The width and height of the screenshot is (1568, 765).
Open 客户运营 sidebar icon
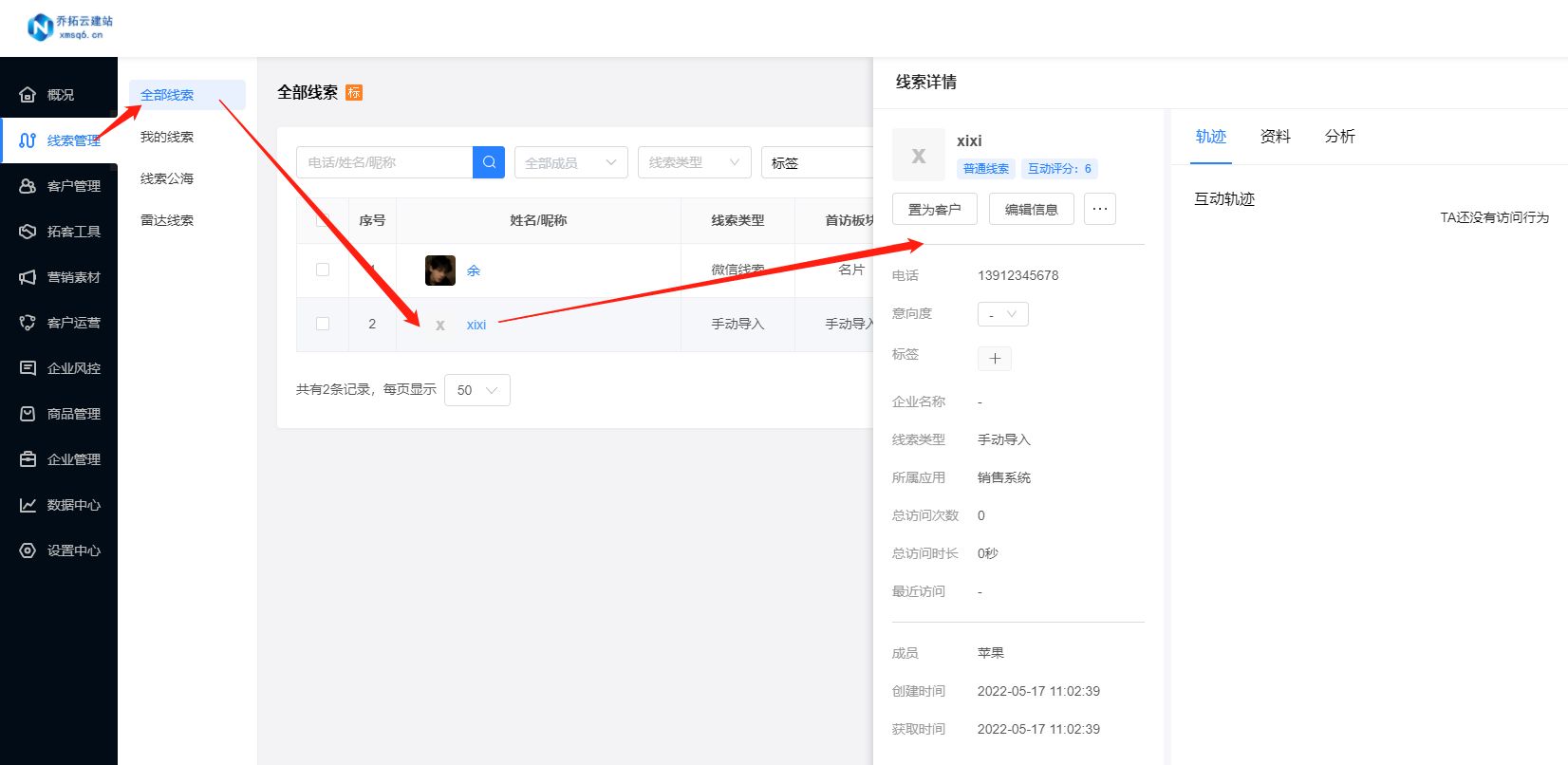click(28, 323)
